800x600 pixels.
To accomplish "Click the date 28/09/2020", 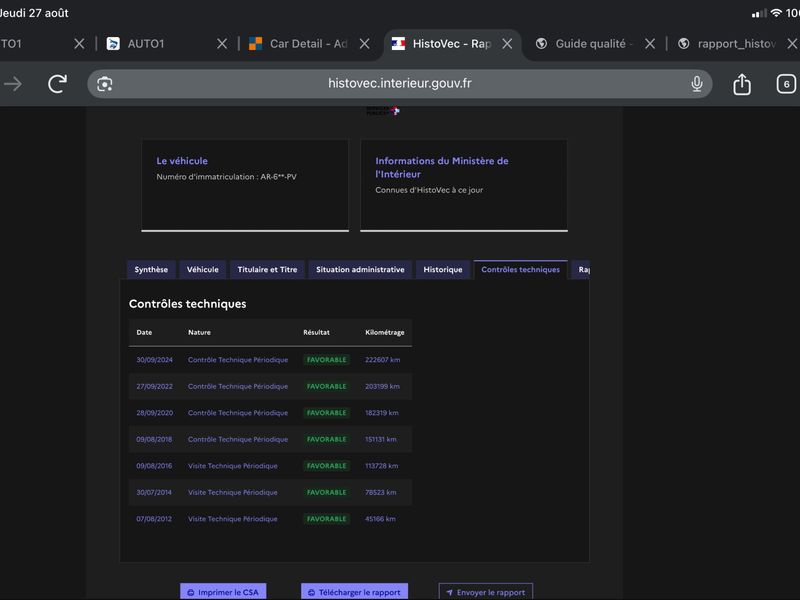I will coord(155,413).
